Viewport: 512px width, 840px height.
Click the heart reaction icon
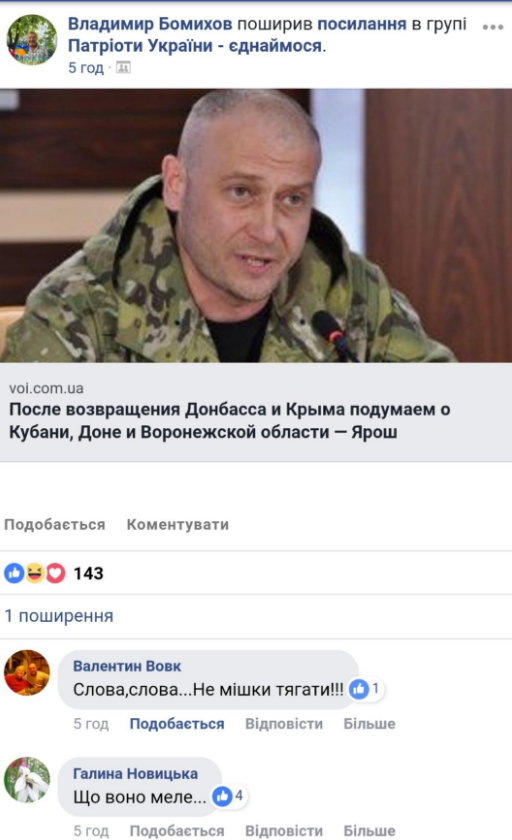(55, 573)
